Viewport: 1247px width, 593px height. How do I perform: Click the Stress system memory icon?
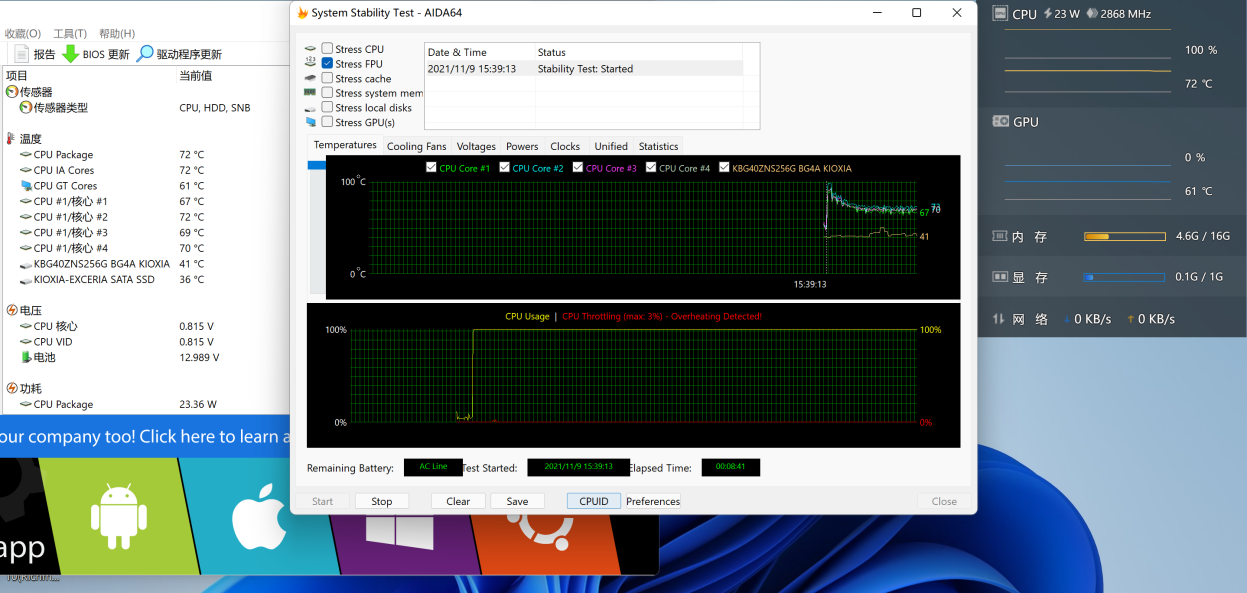click(x=311, y=93)
